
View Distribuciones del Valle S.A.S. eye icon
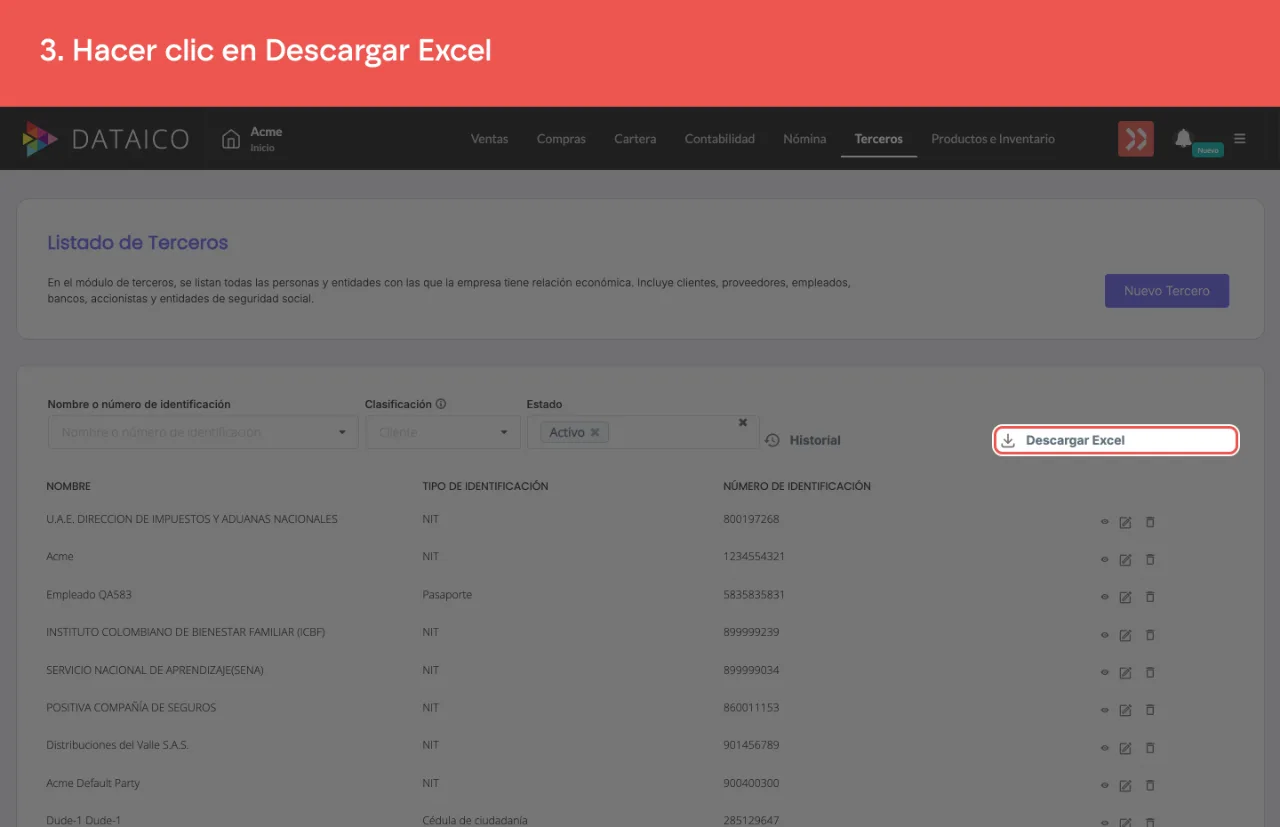point(1105,748)
